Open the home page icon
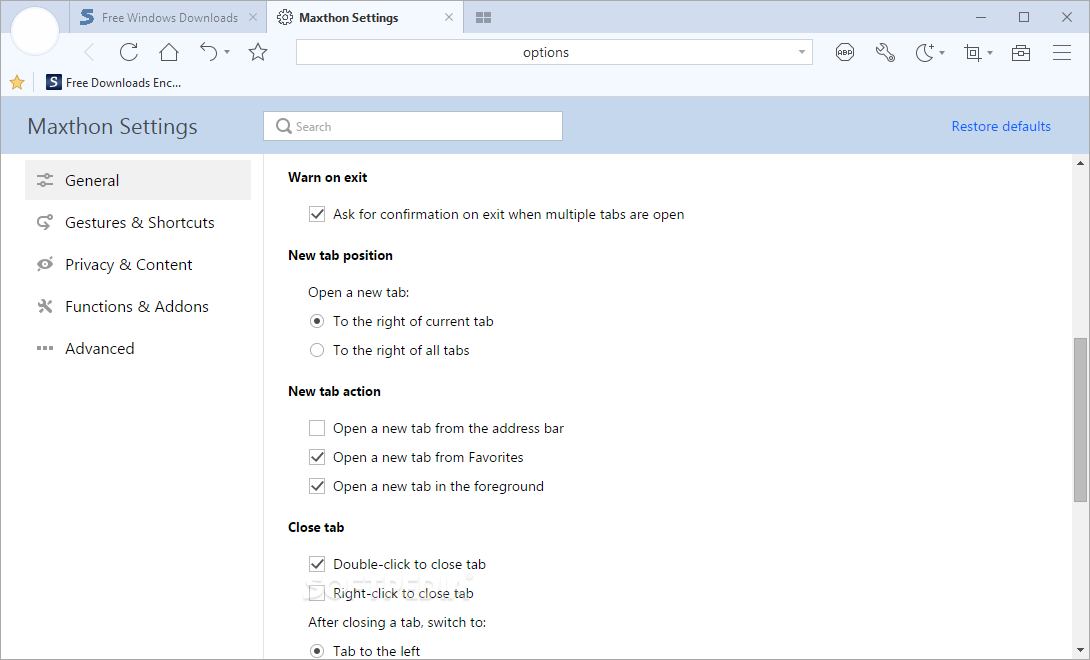This screenshot has width=1090, height=660. pos(169,52)
